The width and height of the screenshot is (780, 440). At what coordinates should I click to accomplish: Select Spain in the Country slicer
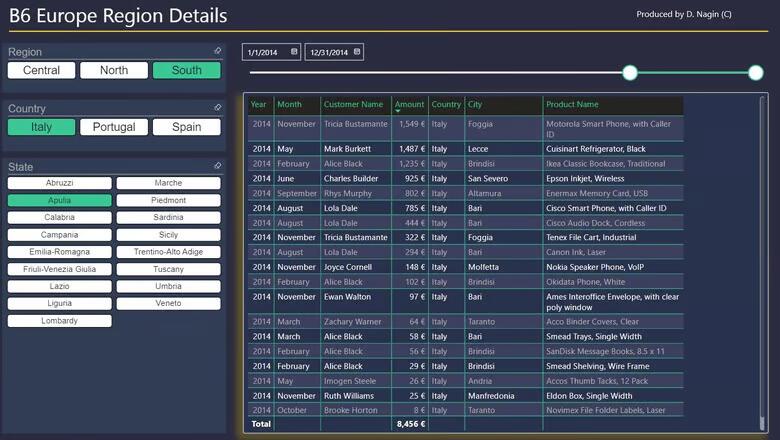pyautogui.click(x=186, y=127)
